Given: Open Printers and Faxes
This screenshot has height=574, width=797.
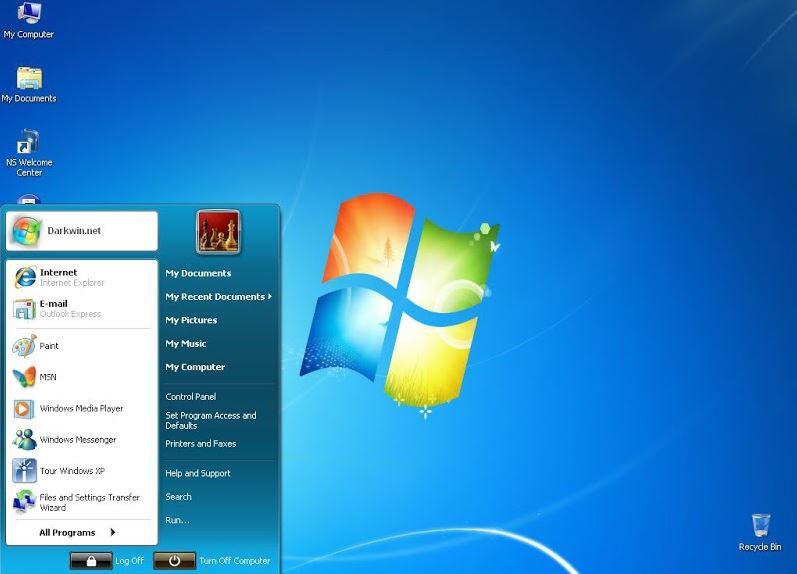Looking at the screenshot, I should tap(201, 444).
